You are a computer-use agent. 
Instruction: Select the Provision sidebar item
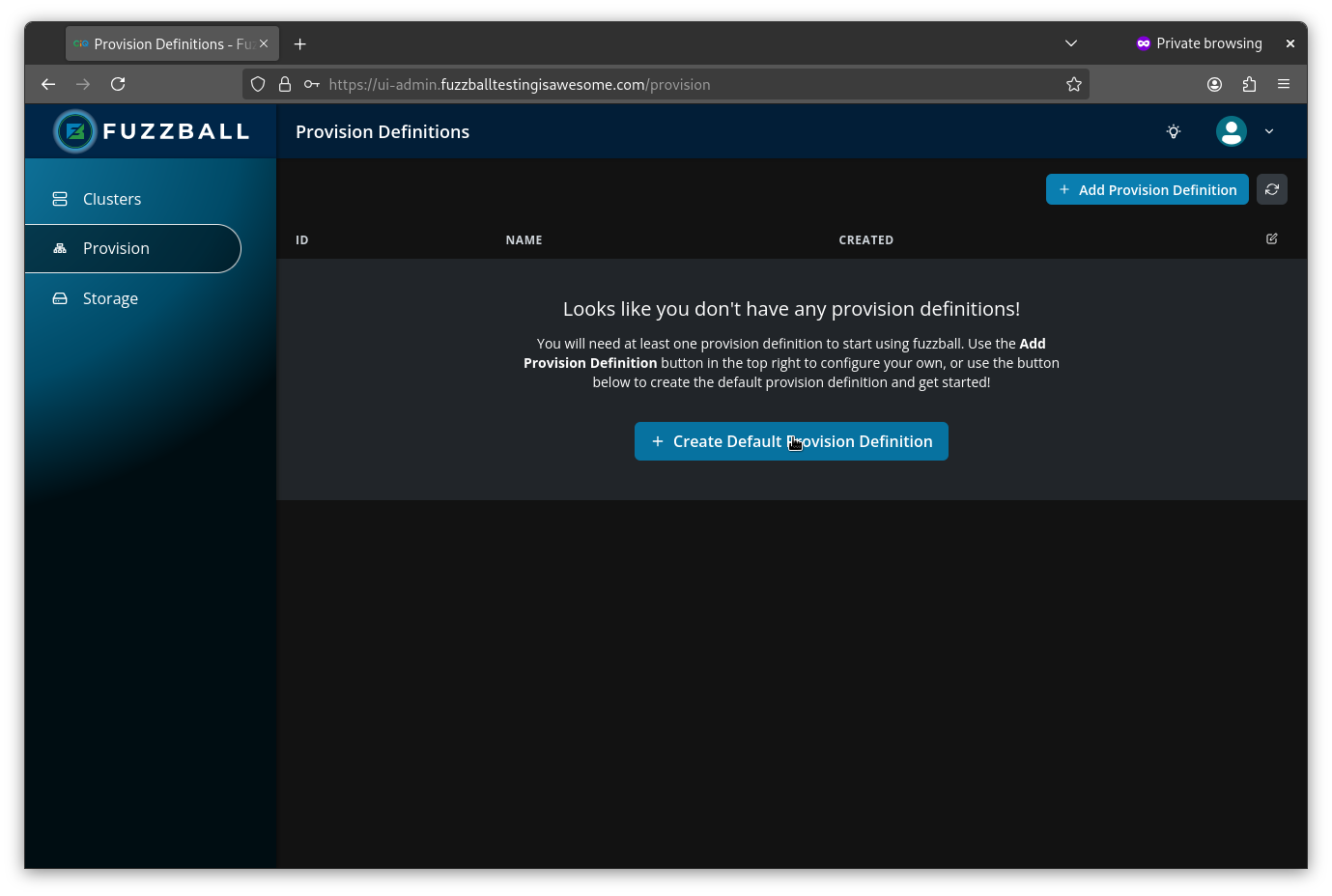click(133, 248)
